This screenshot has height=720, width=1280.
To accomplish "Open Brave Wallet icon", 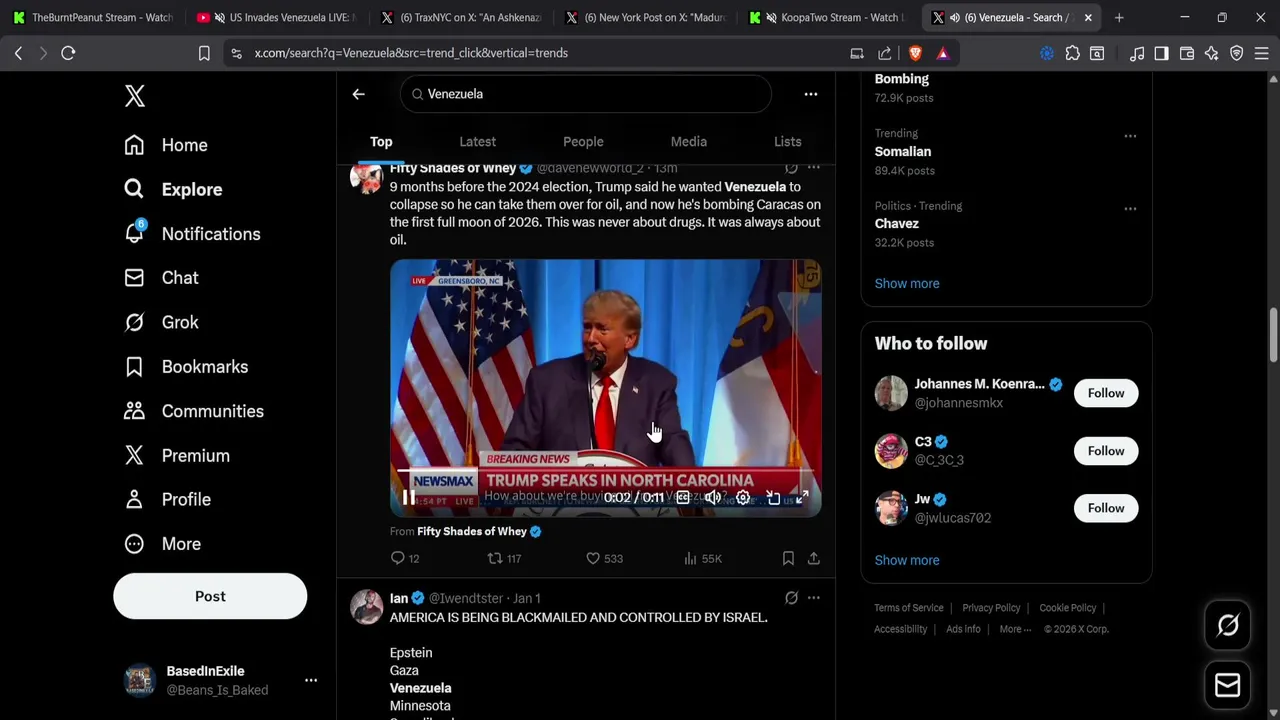I will pos(1187,53).
